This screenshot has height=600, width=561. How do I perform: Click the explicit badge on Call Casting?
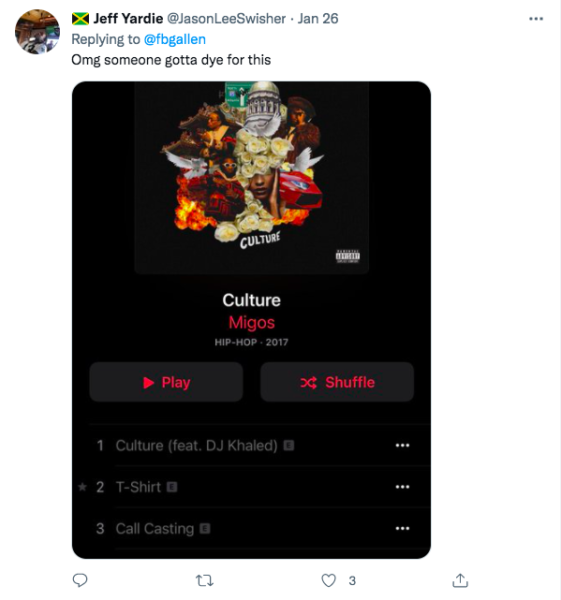[205, 528]
